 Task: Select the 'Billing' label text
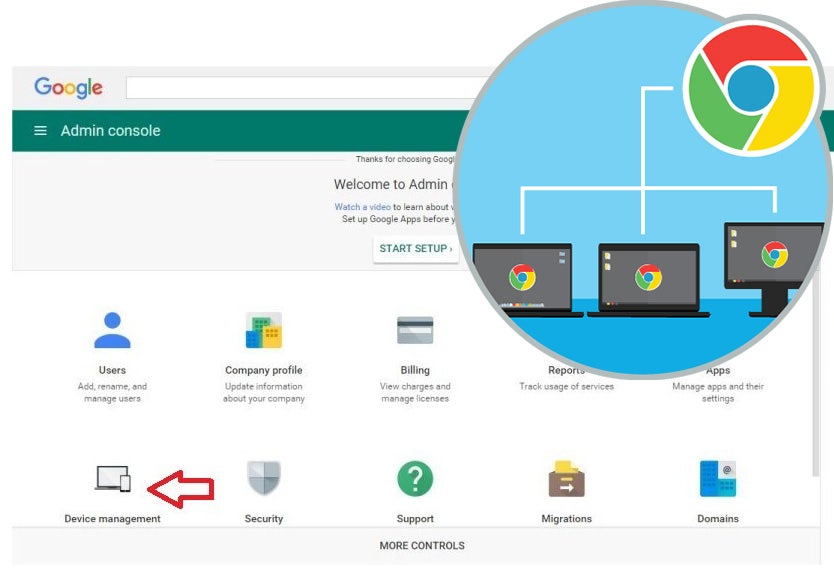pos(415,370)
